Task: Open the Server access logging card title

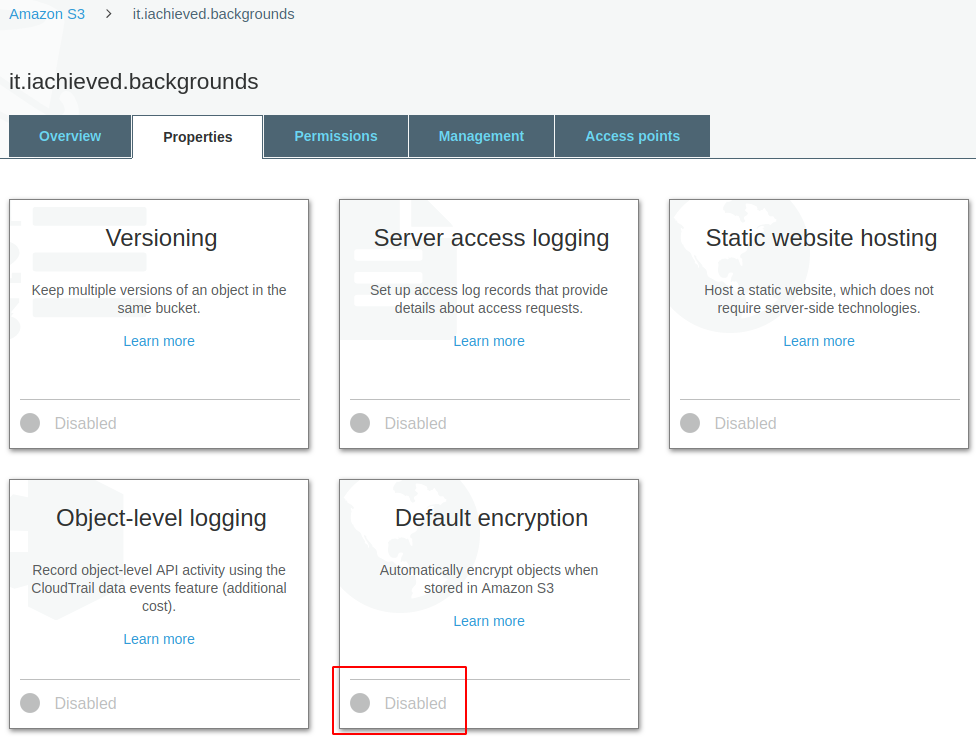Action: [x=491, y=238]
